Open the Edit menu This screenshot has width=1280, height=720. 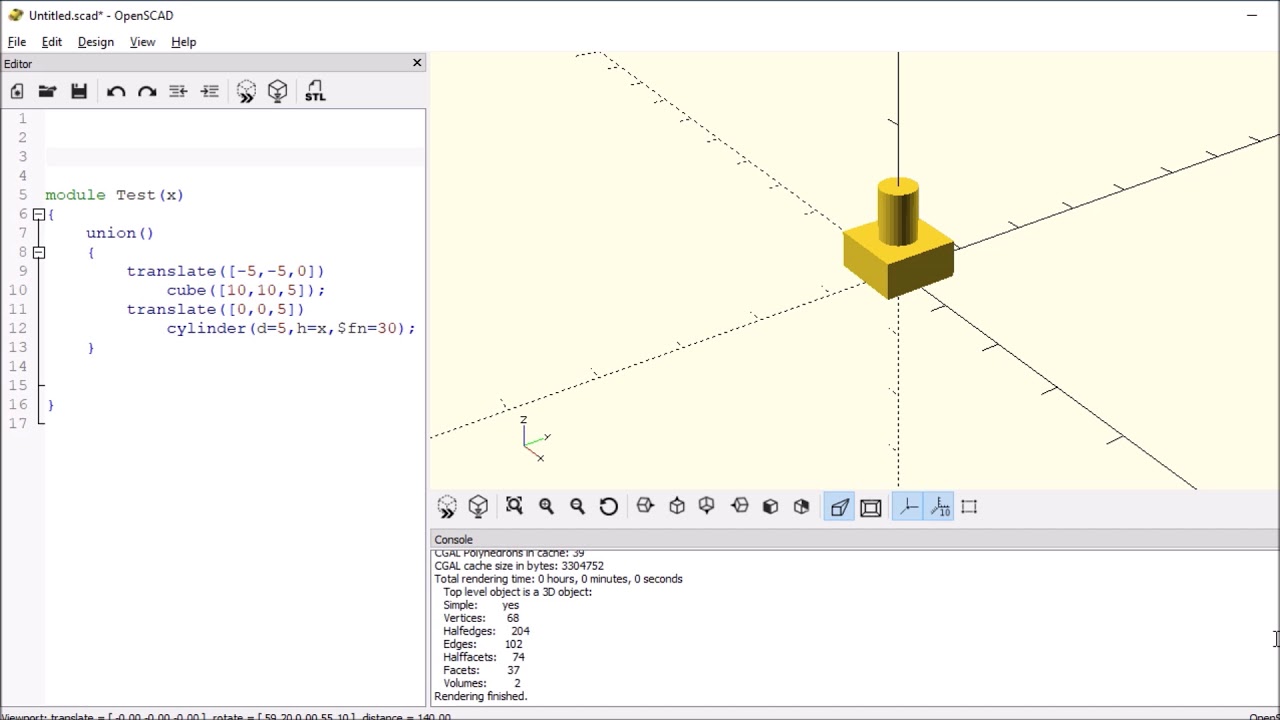click(51, 42)
